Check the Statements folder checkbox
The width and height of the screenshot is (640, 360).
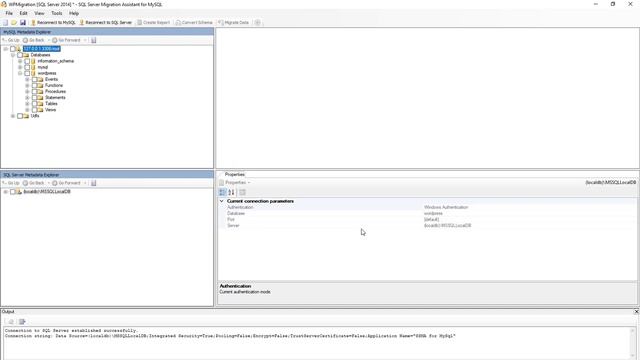coord(34,98)
